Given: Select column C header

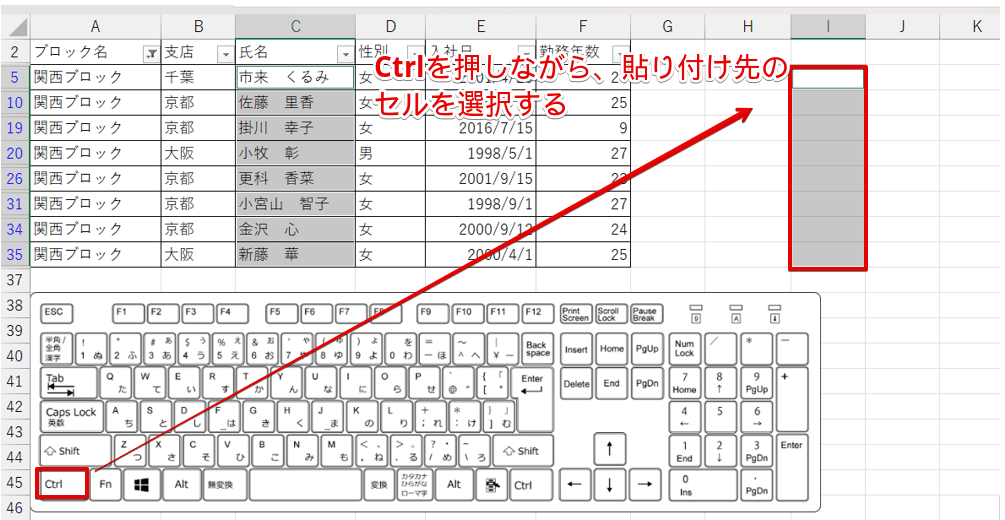Looking at the screenshot, I should (x=295, y=27).
